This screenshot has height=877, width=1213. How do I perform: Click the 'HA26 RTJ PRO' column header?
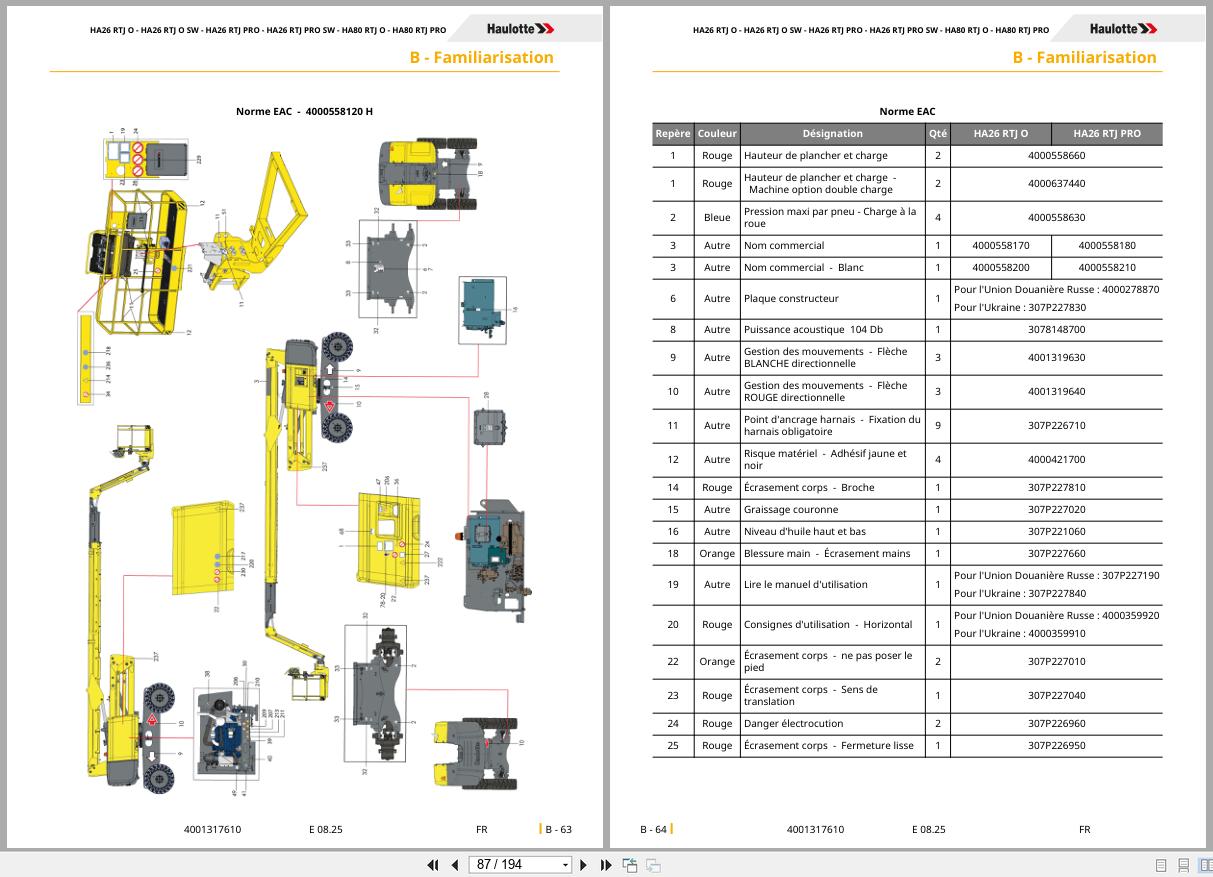click(1107, 133)
